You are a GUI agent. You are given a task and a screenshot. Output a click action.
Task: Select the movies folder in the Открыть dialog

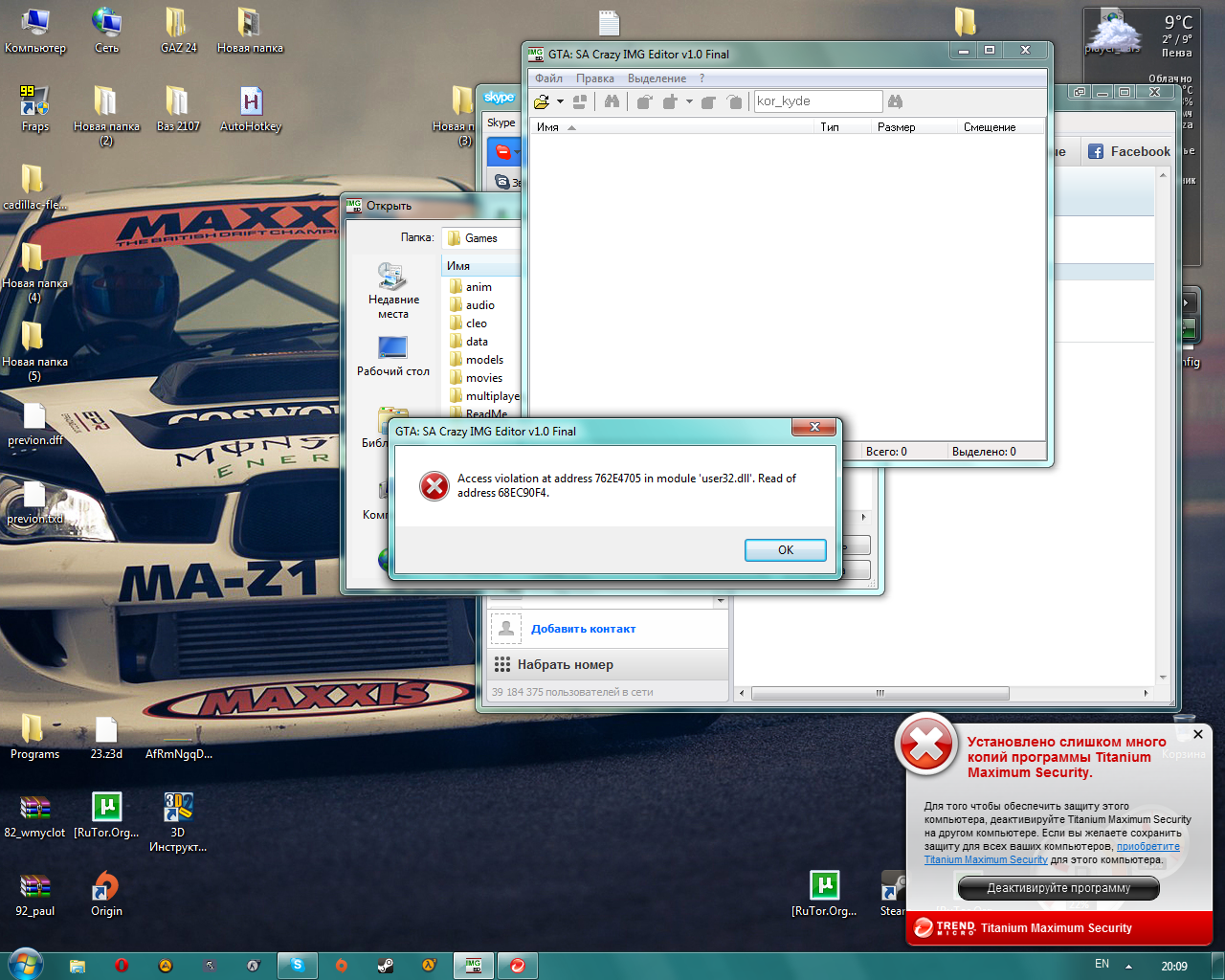tap(476, 378)
